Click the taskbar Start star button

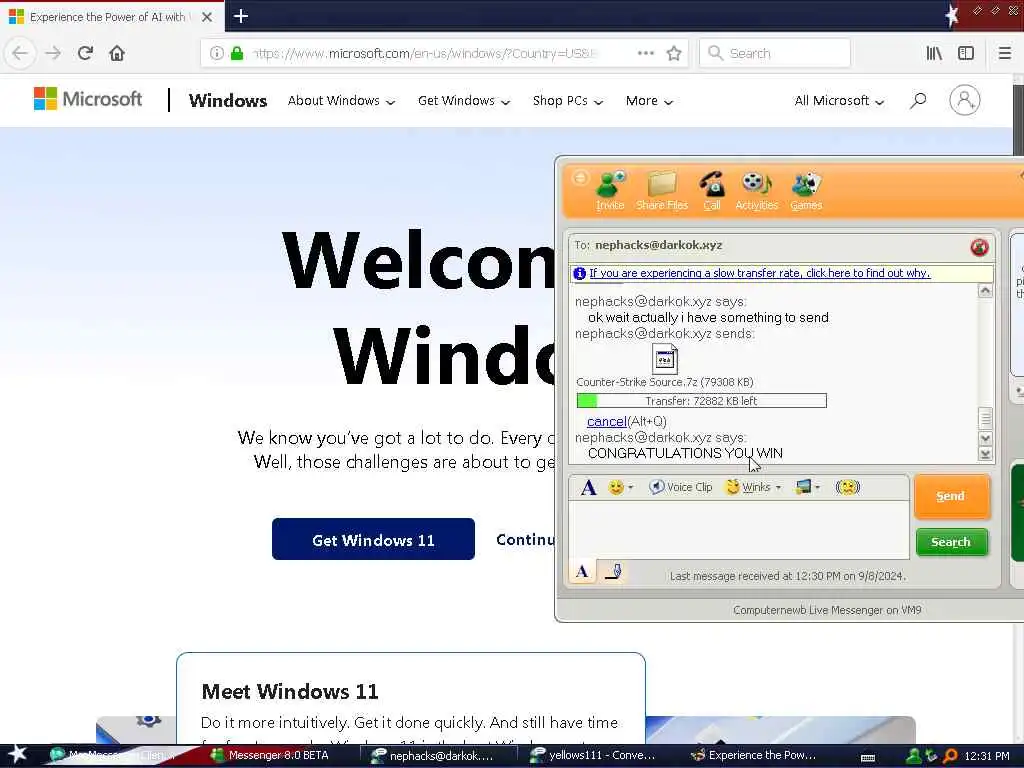click(x=16, y=755)
